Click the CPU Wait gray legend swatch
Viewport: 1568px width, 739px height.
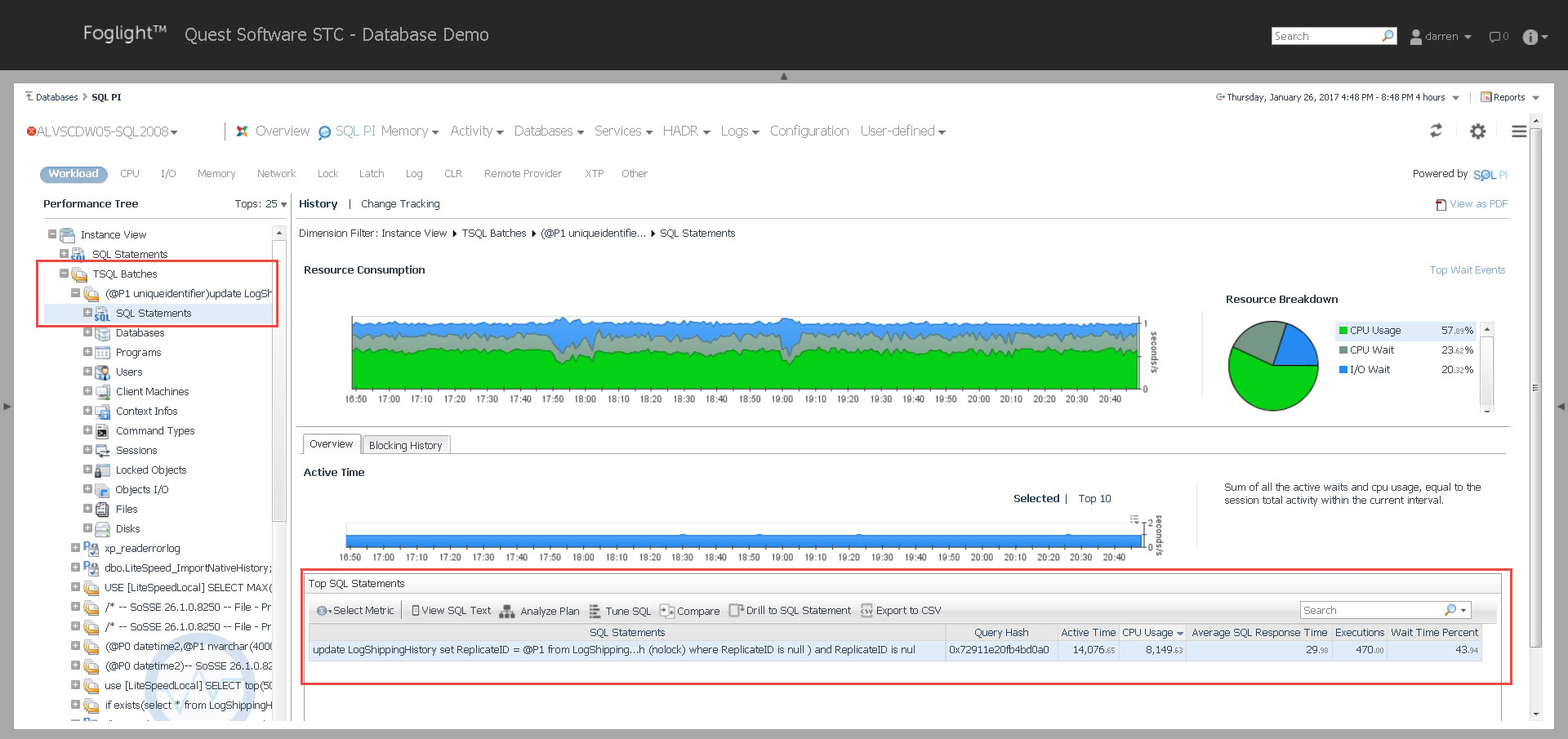point(1343,350)
